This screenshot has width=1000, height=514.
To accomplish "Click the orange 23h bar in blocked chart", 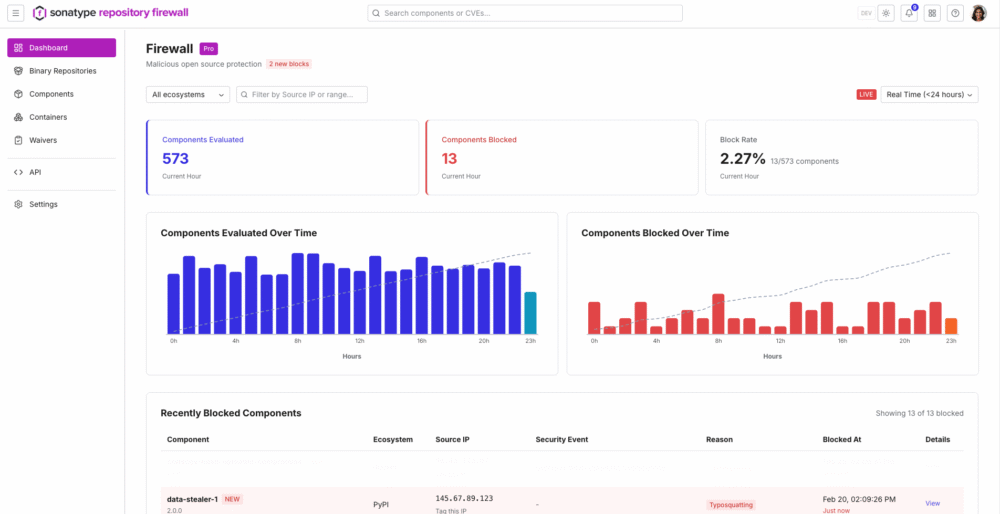I will tap(951, 326).
